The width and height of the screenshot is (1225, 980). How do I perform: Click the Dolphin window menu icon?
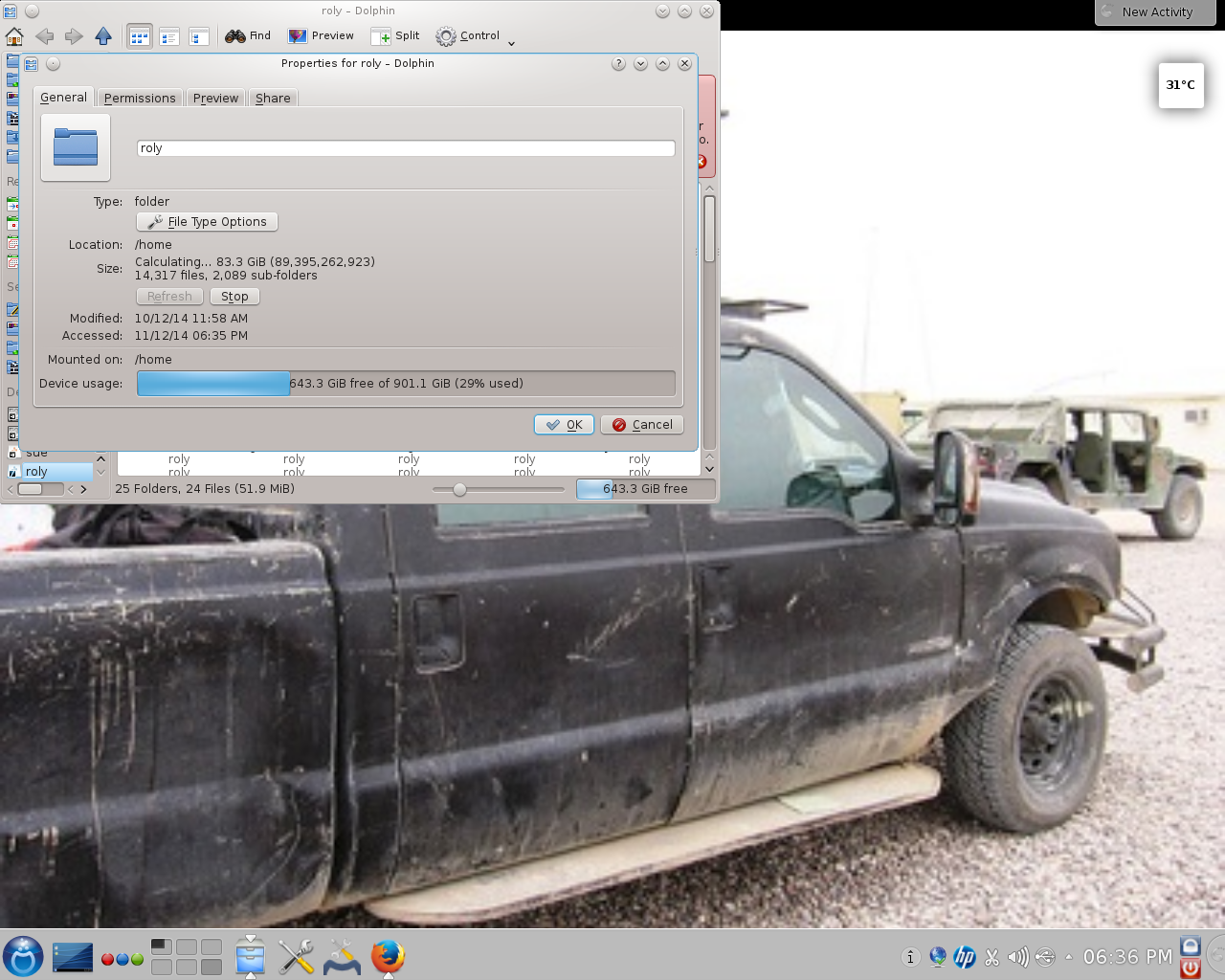(10, 11)
